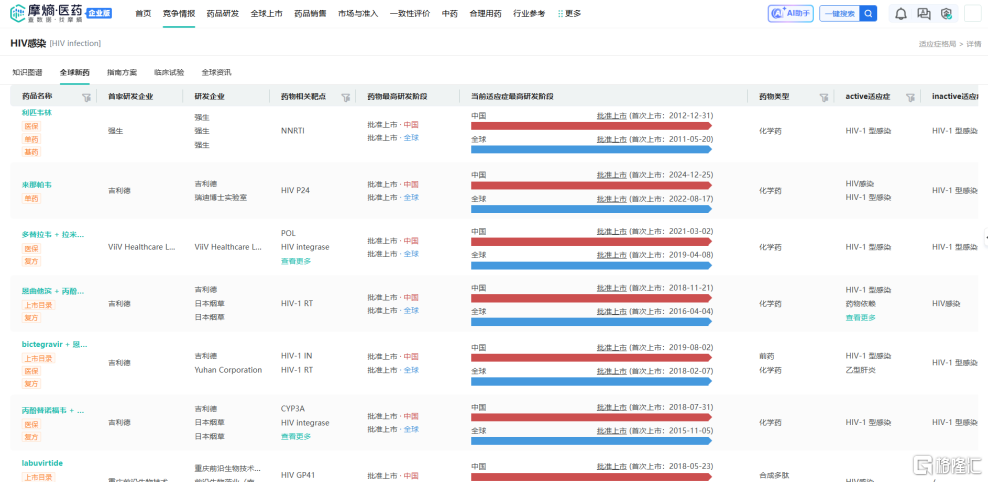Image resolution: width=988 pixels, height=482 pixels.
Task: Click the red China progress bar for 利匹韦林
Action: [591, 125]
